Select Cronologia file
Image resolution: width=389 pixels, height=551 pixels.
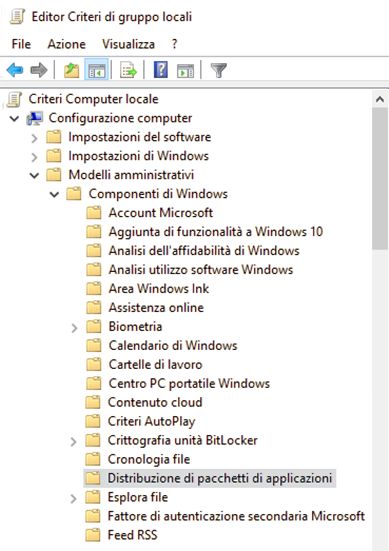[x=149, y=460]
